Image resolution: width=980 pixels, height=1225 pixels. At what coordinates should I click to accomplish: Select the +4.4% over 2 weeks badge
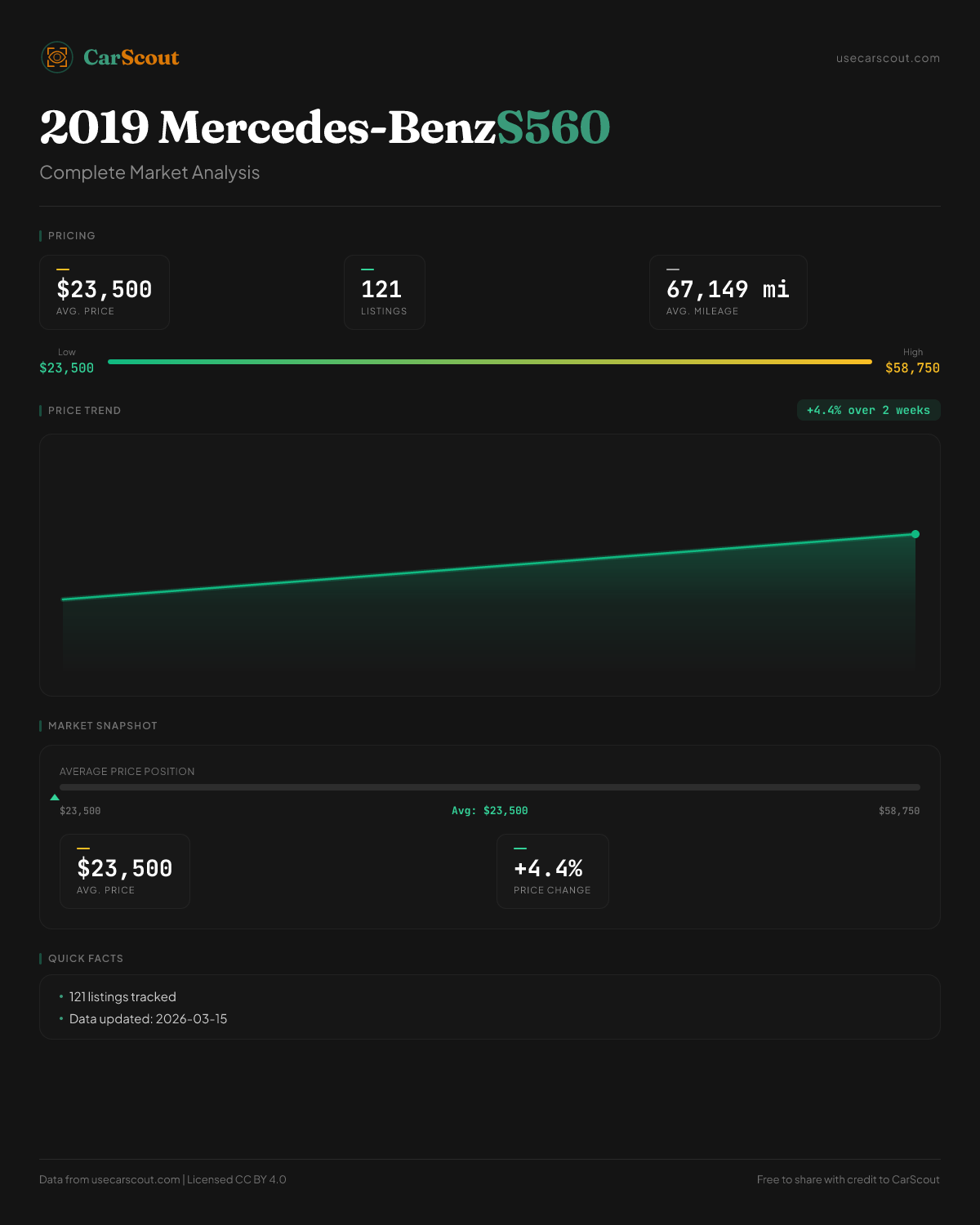coord(868,410)
